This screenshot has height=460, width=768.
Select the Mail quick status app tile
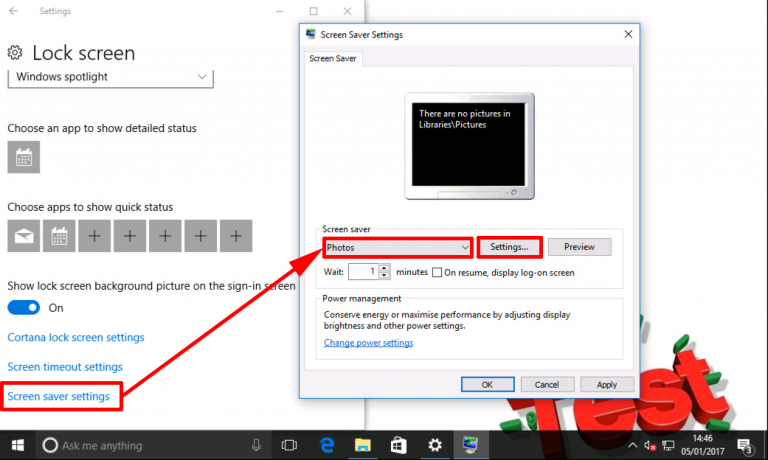(24, 236)
